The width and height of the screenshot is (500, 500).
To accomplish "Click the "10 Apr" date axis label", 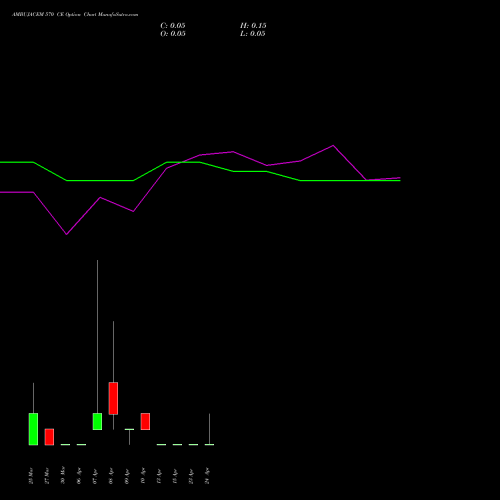I will point(143,476).
